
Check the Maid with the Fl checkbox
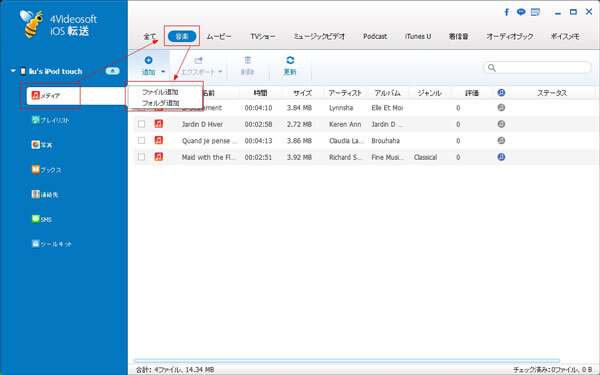point(142,157)
